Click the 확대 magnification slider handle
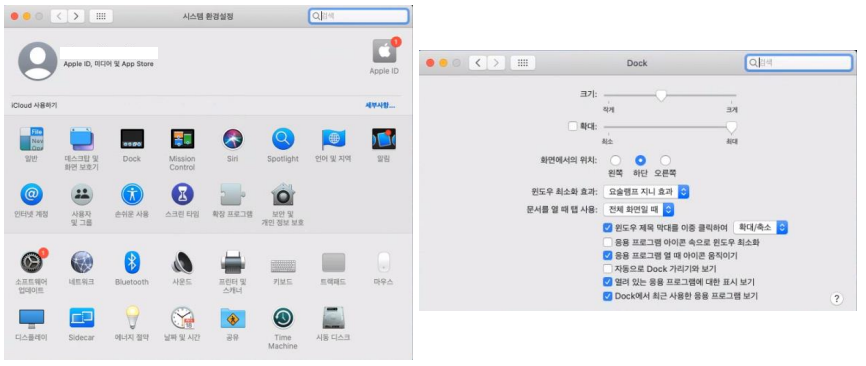The width and height of the screenshot is (866, 366). [731, 127]
